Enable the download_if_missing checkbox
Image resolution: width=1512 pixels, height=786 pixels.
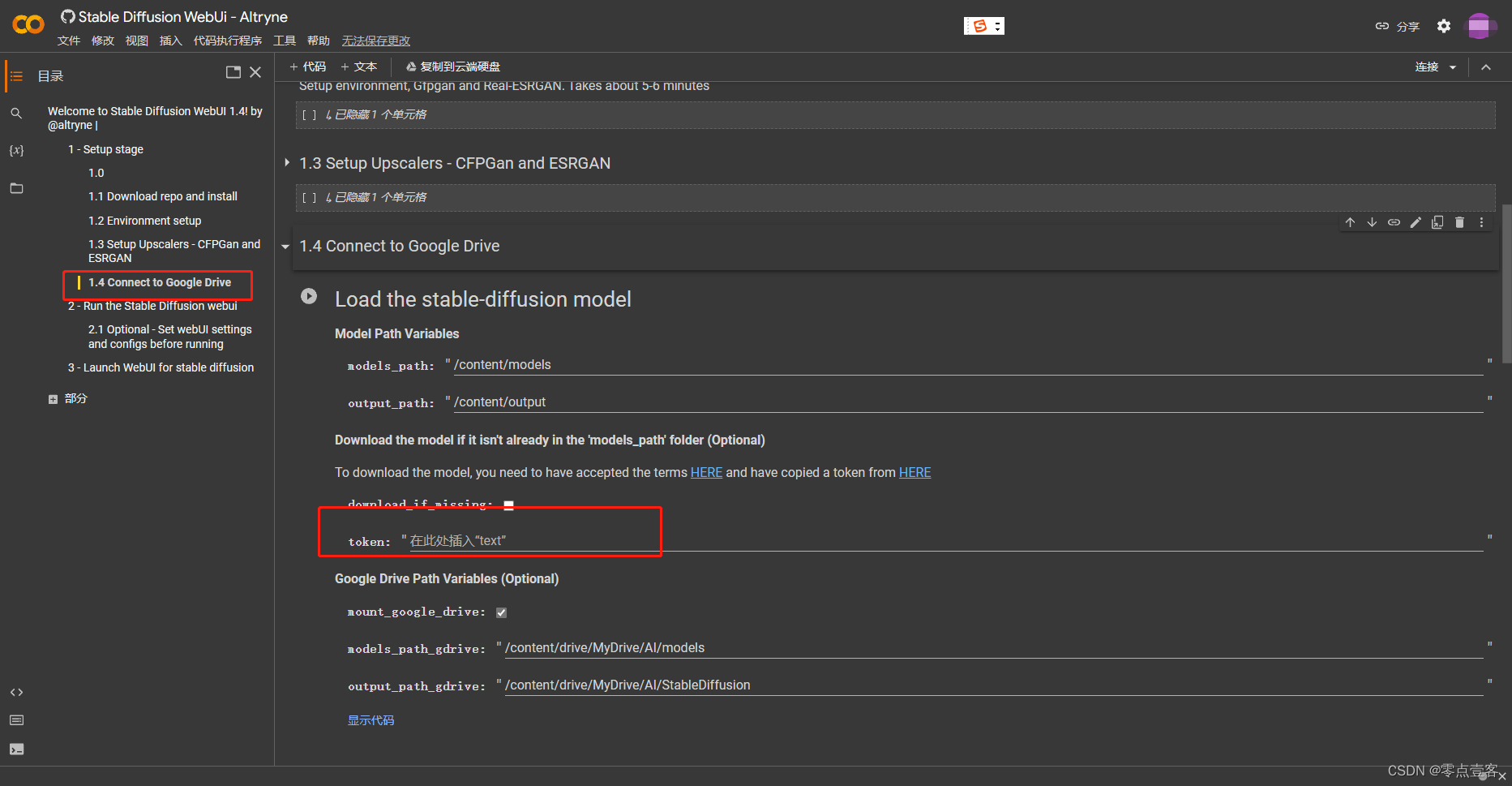pyautogui.click(x=508, y=504)
